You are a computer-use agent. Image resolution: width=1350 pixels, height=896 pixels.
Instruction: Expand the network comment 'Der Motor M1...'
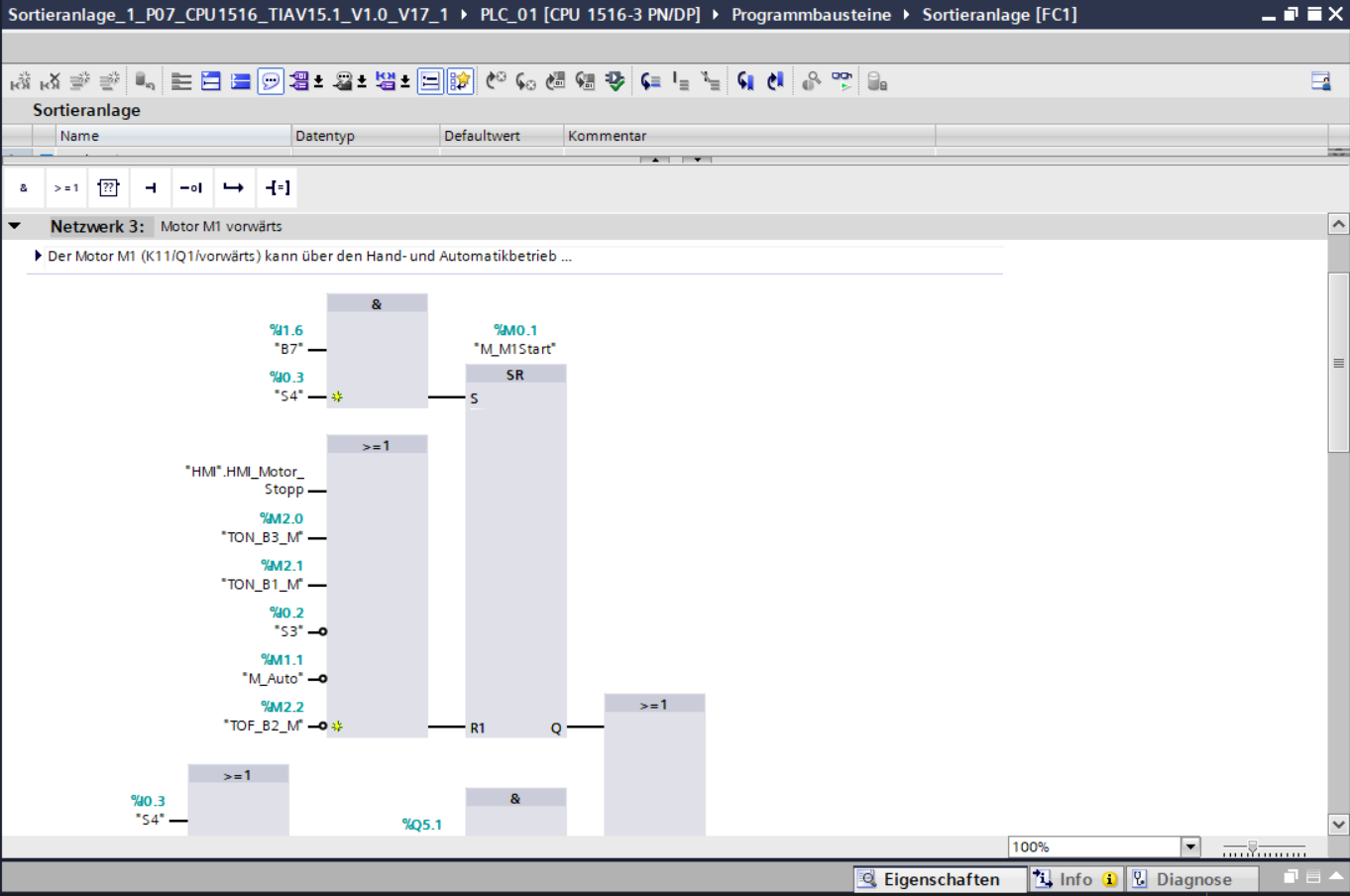(38, 256)
